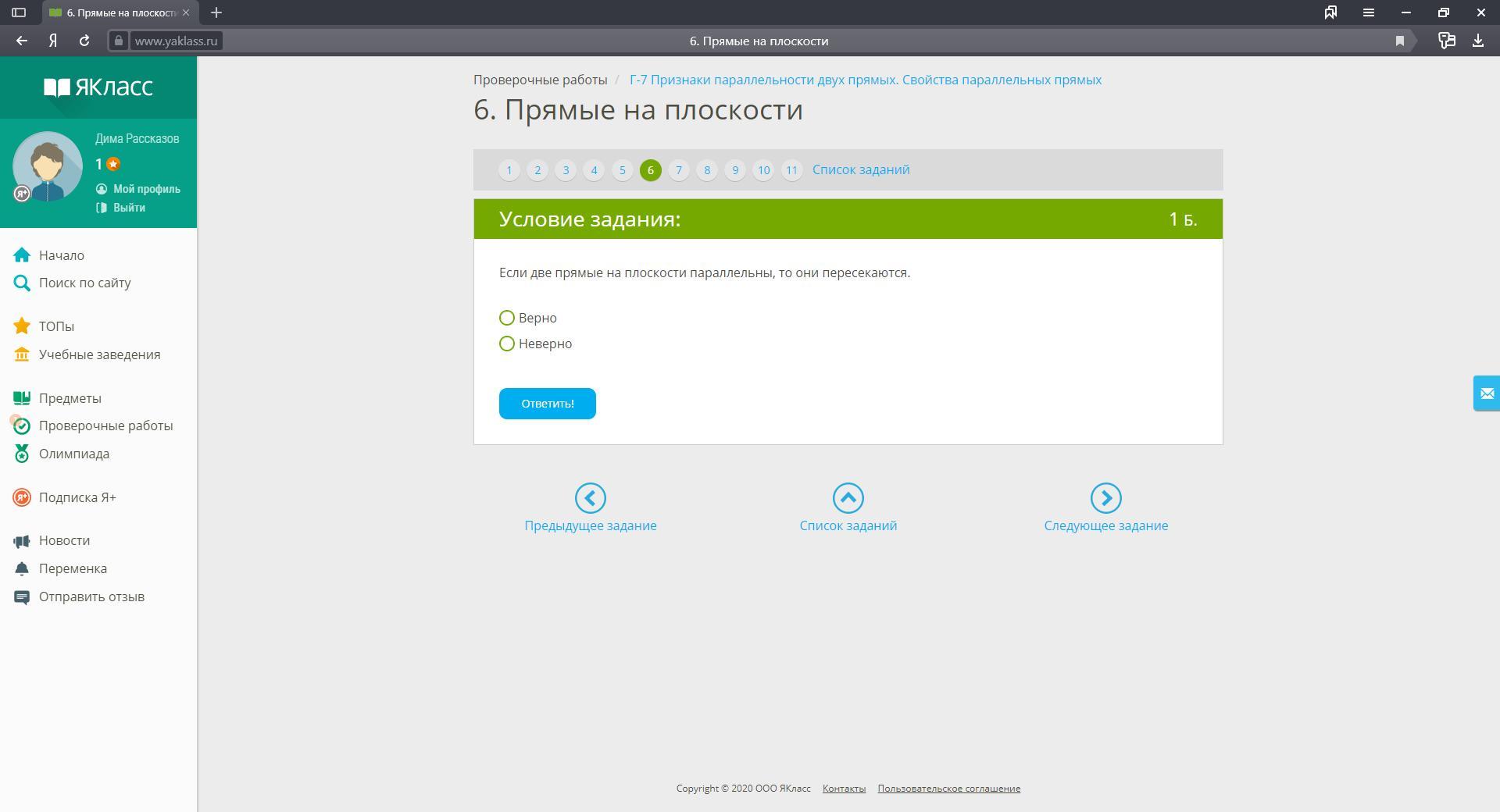Log out via 'Выйти' link
Viewport: 1500px width, 812px height.
pos(129,208)
